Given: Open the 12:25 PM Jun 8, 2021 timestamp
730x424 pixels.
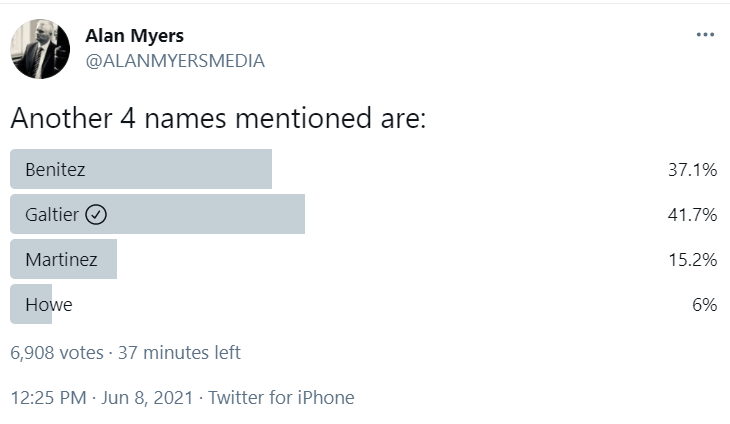Looking at the screenshot, I should pyautogui.click(x=101, y=398).
